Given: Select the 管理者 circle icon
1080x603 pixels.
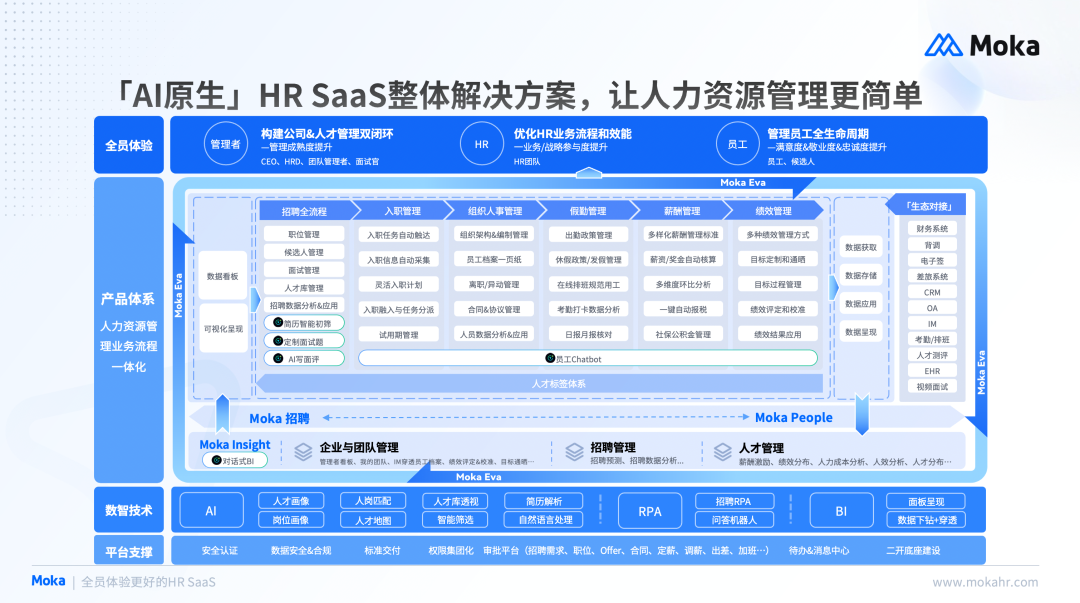Looking at the screenshot, I should click(226, 143).
